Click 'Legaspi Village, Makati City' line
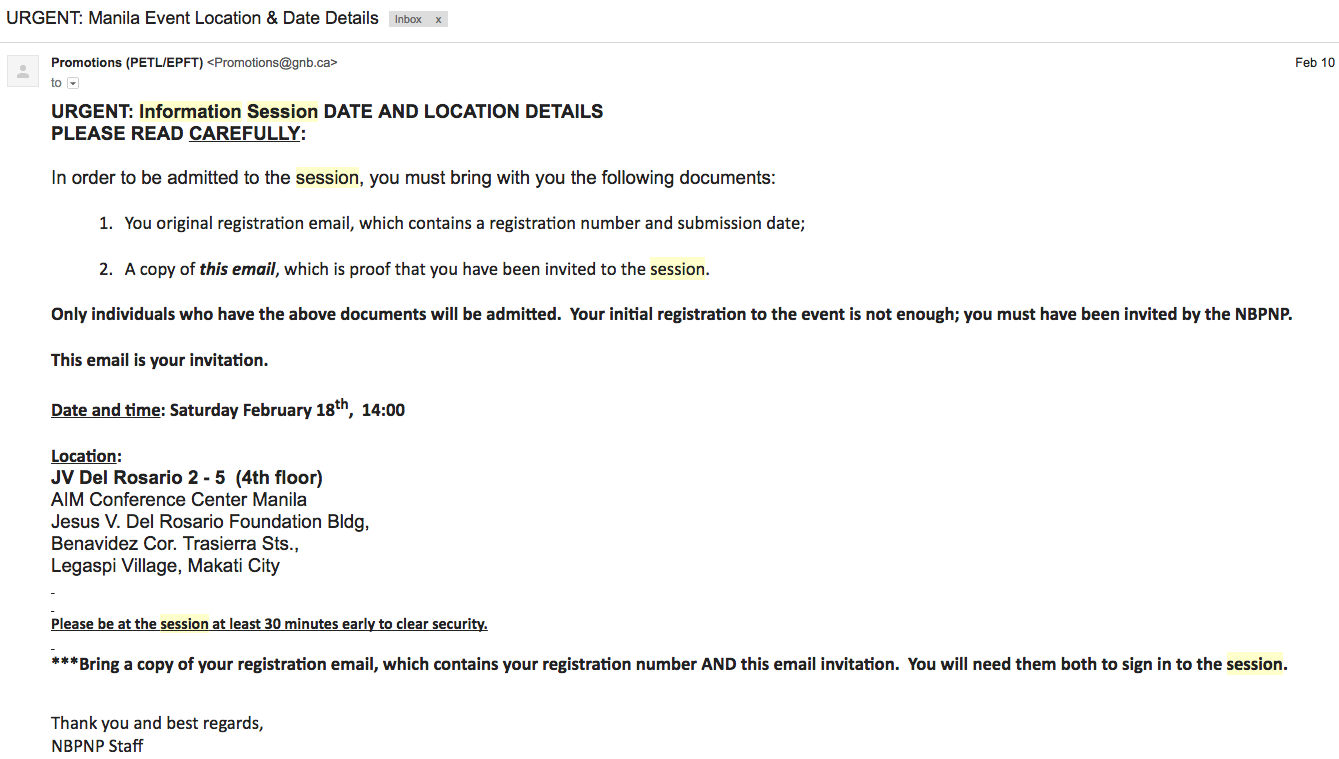1339x759 pixels. [x=165, y=566]
